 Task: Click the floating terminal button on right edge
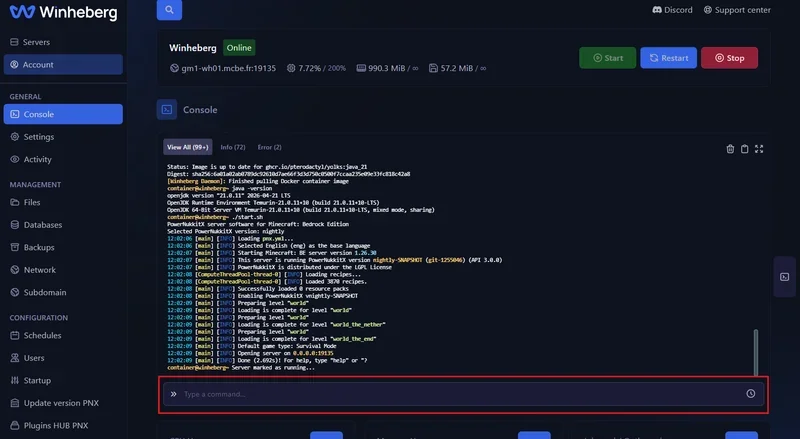(785, 277)
